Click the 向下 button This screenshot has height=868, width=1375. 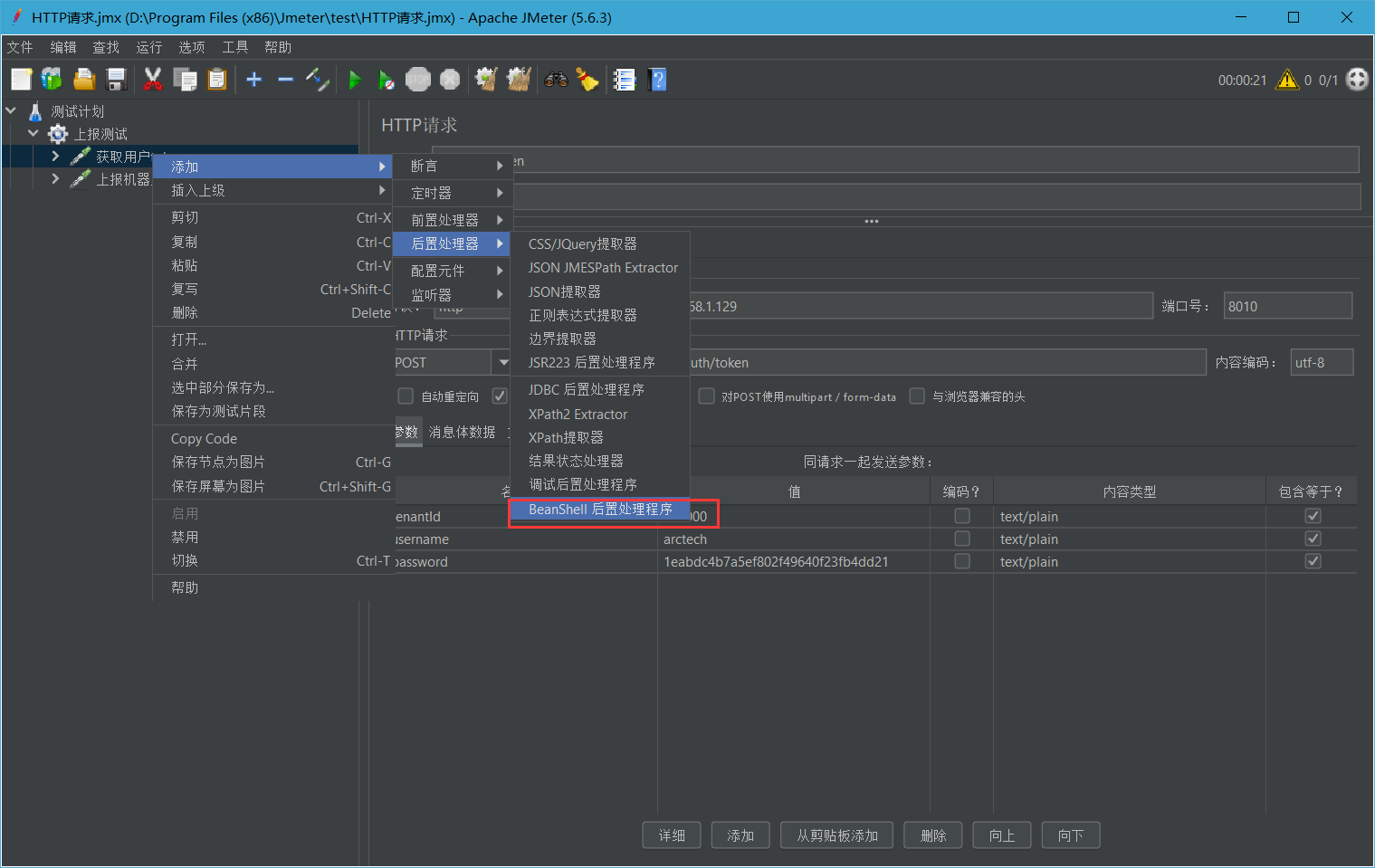1071,835
